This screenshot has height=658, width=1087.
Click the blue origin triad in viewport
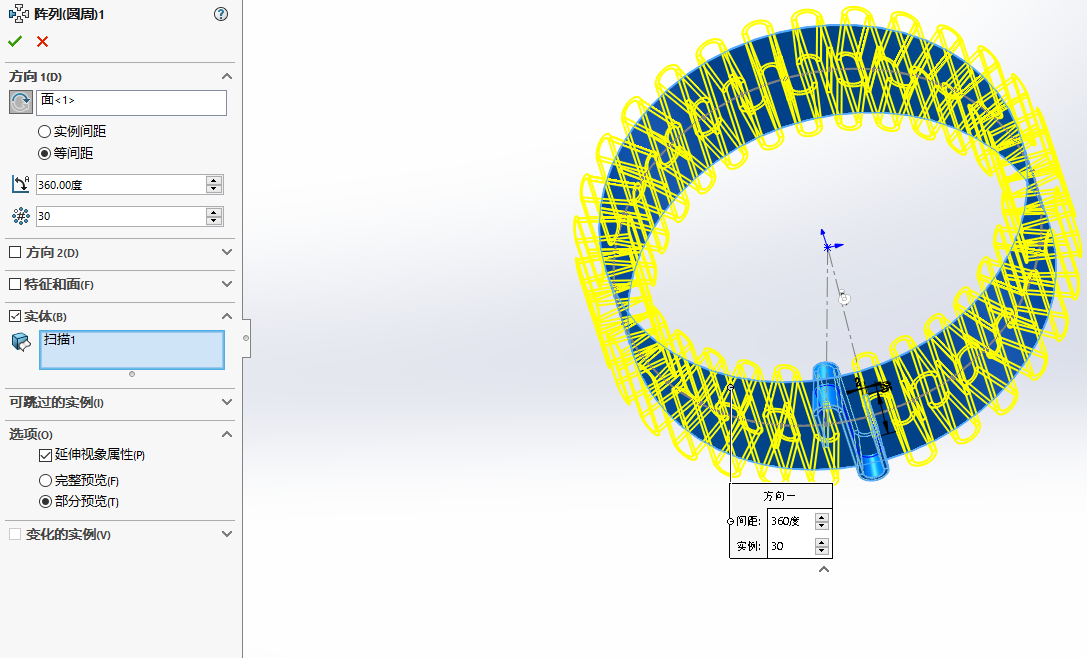tap(828, 245)
